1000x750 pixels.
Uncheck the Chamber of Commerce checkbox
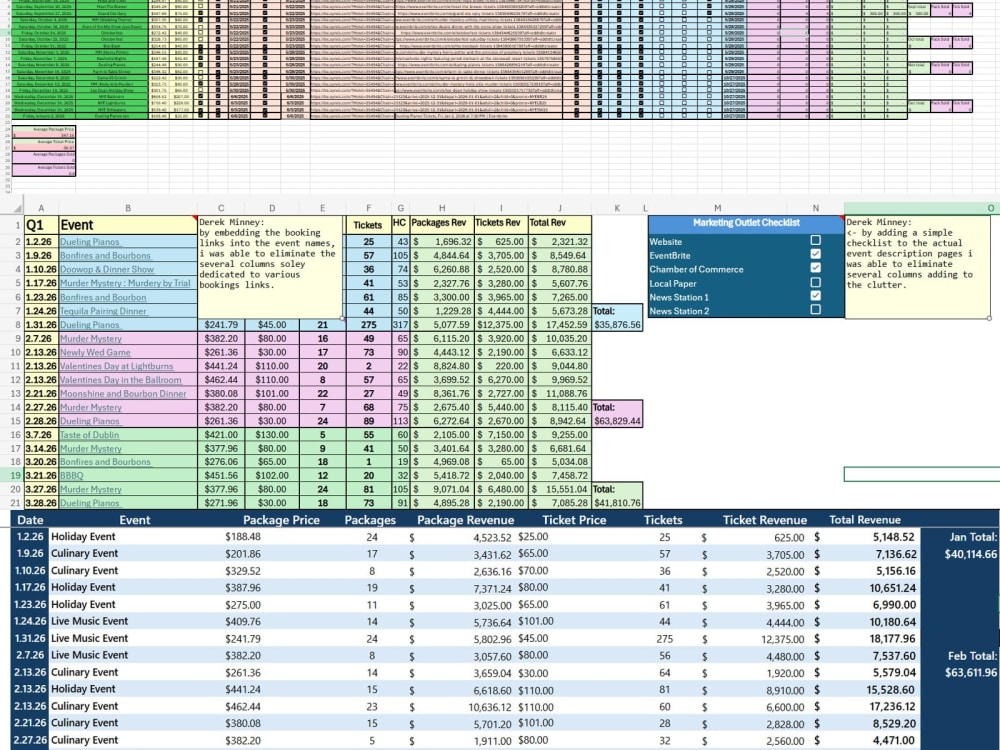click(815, 268)
